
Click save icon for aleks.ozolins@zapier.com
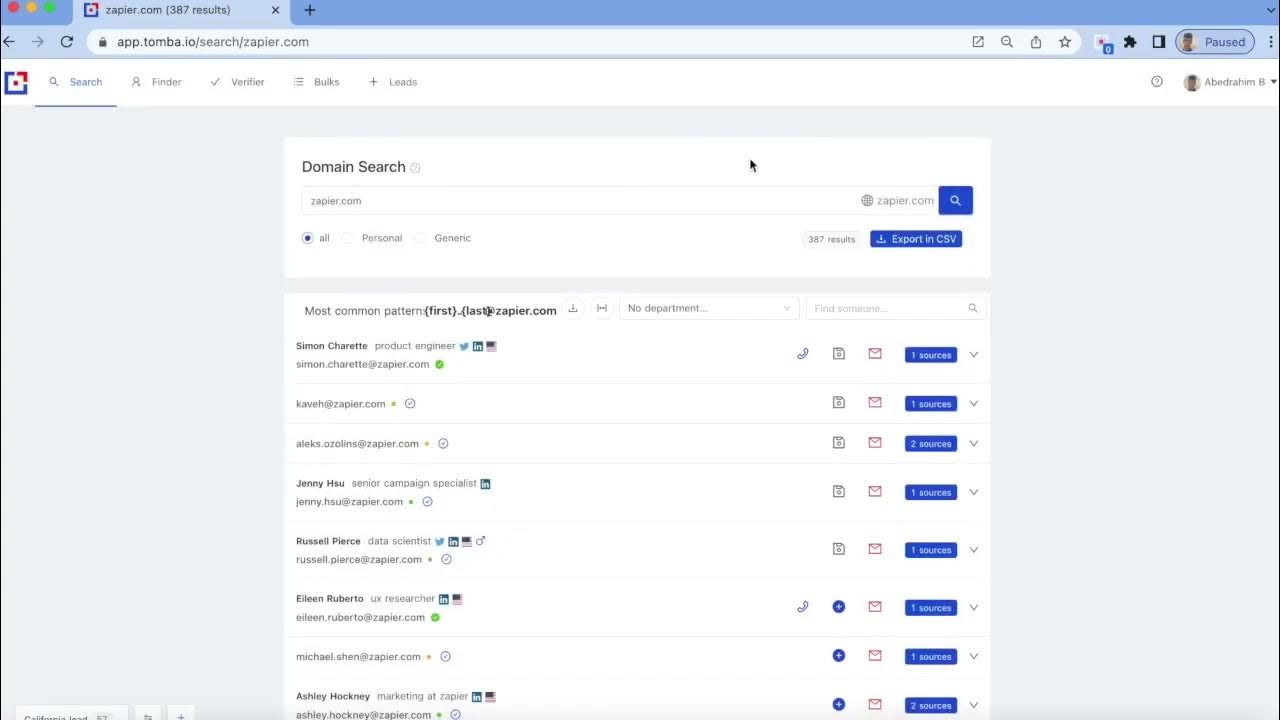839,443
